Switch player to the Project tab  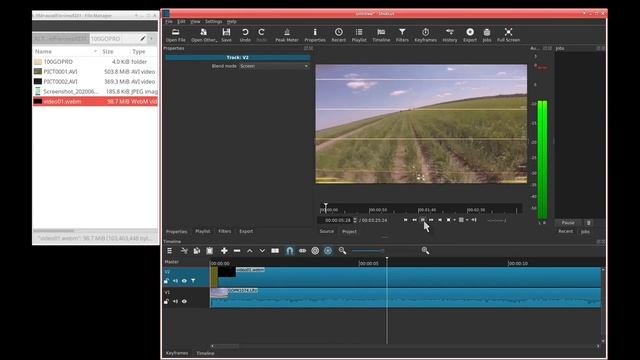(349, 231)
